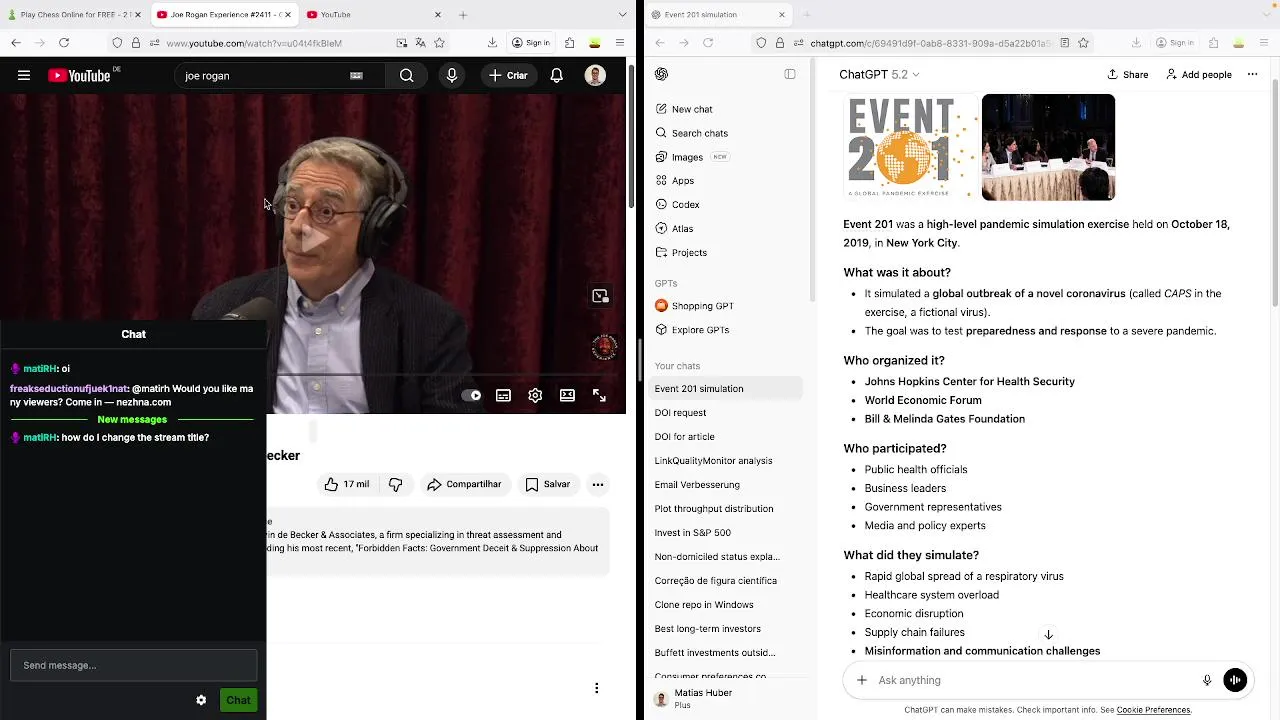The width and height of the screenshot is (1280, 720).
Task: Click the ChatGPT logo in the sidebar
Action: pyautogui.click(x=662, y=74)
